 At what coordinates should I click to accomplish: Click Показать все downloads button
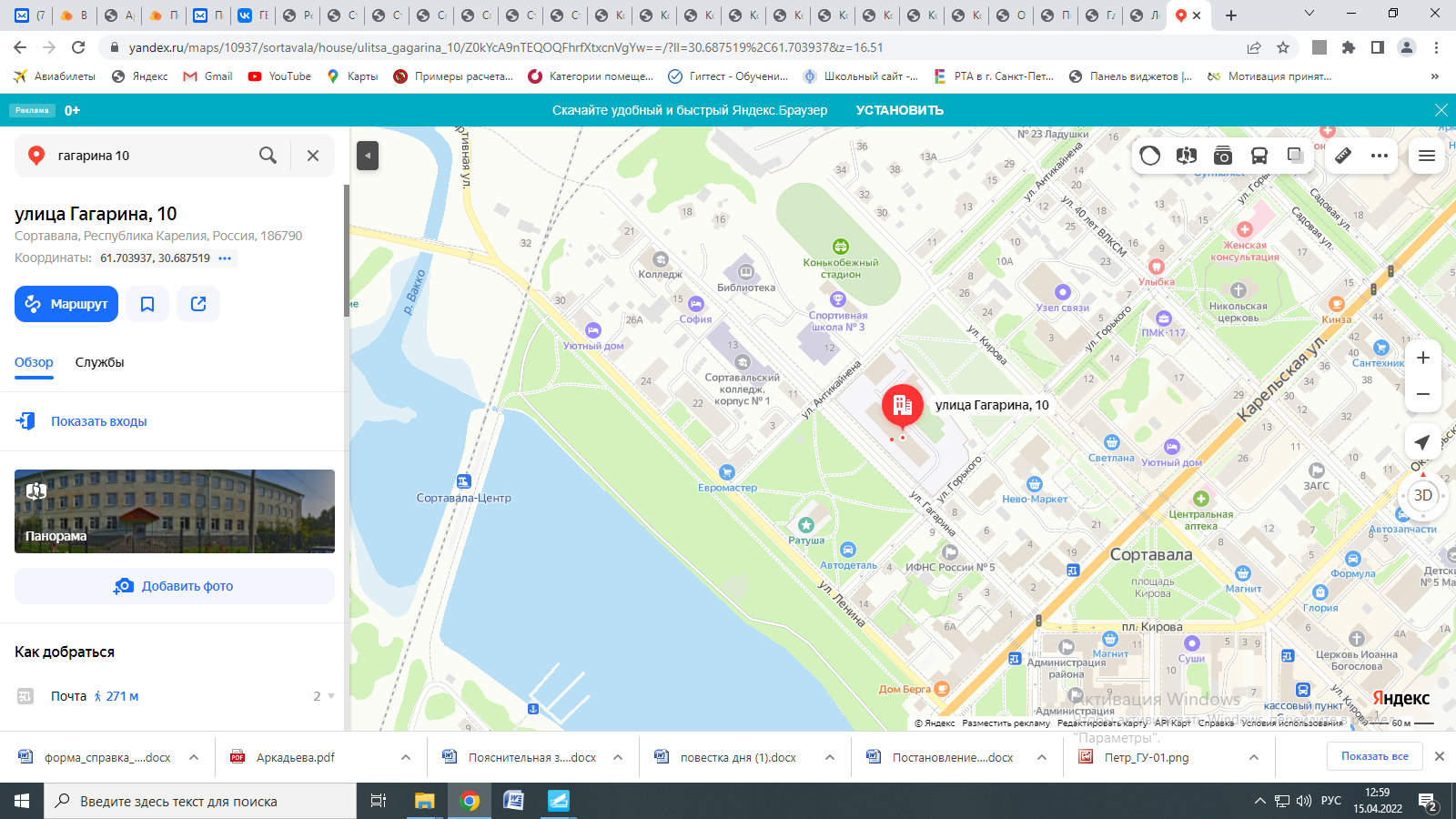pos(1374,756)
